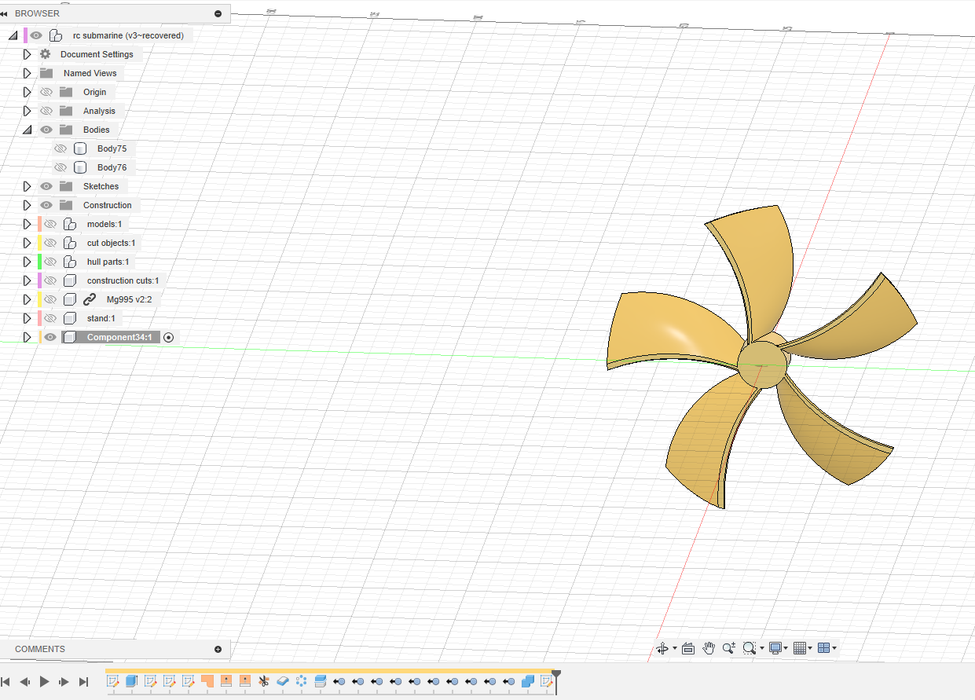Expand the Document Settings node
Image resolution: width=975 pixels, height=700 pixels.
27,54
